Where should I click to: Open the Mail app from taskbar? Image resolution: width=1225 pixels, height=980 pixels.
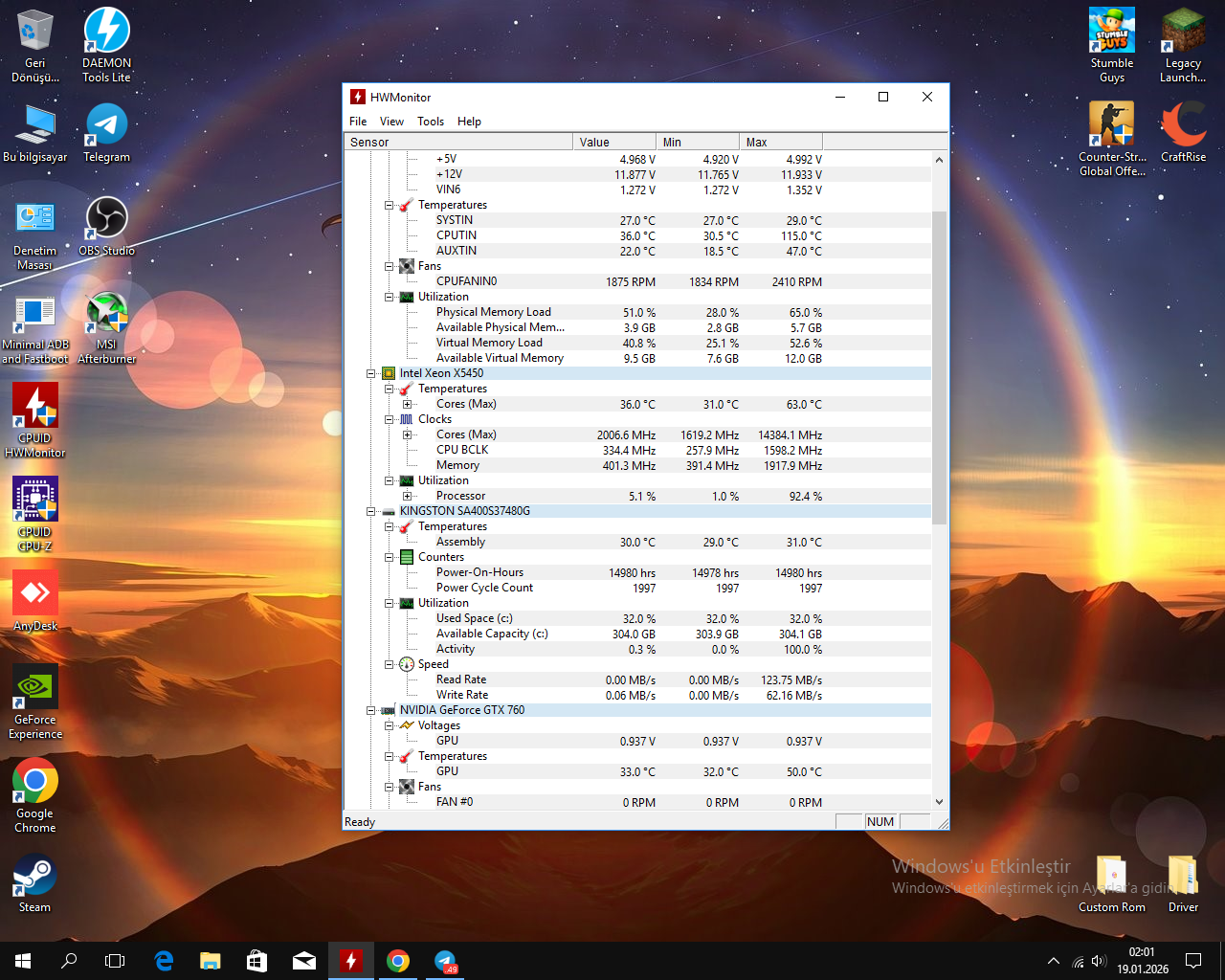304,961
